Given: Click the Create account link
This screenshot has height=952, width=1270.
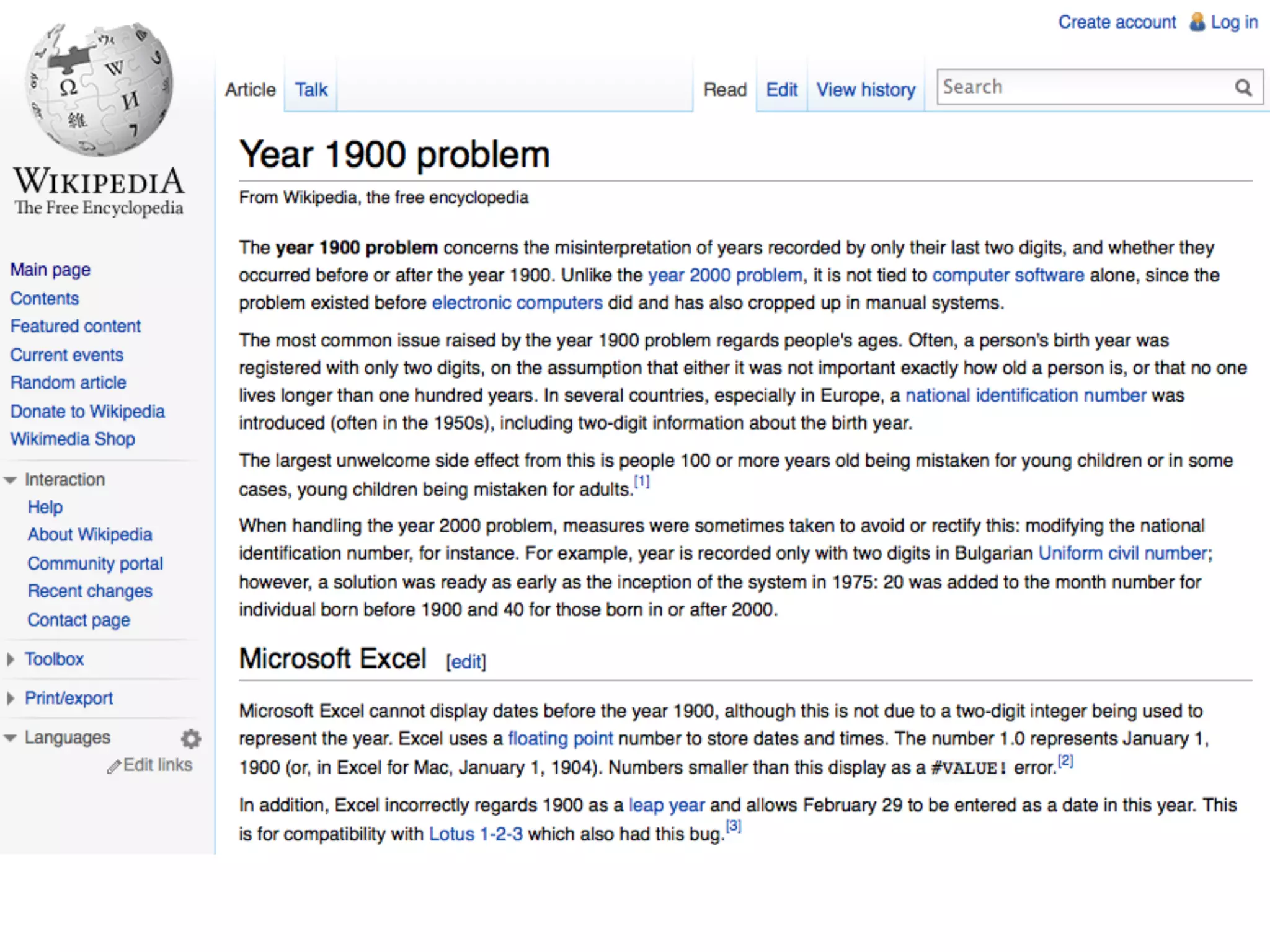Looking at the screenshot, I should point(1117,22).
